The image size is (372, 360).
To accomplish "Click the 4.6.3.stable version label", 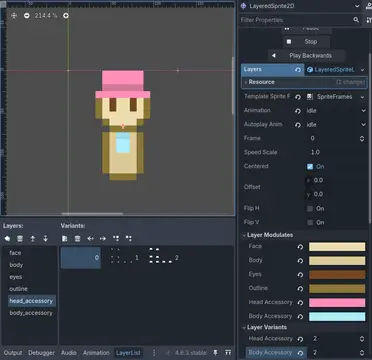I will pyautogui.click(x=191, y=353).
